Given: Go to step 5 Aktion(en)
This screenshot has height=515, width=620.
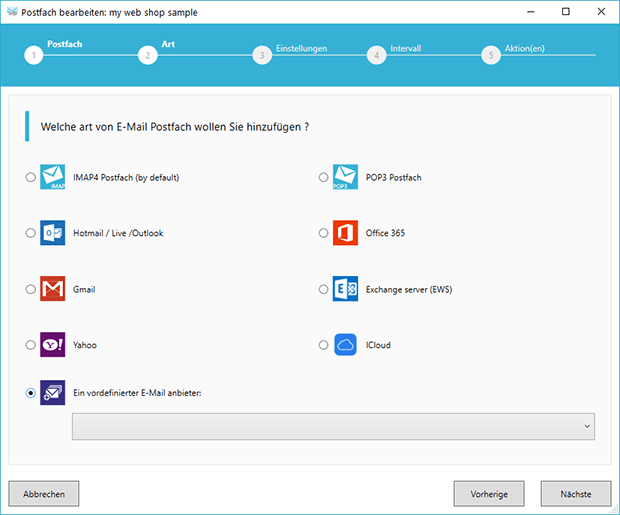Looking at the screenshot, I should 491,55.
